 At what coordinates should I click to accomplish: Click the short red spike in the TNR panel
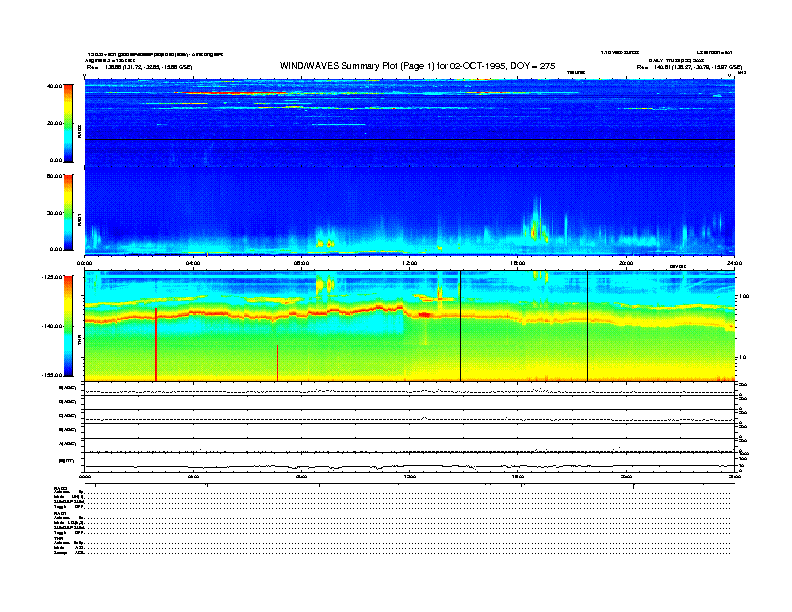coord(277,363)
